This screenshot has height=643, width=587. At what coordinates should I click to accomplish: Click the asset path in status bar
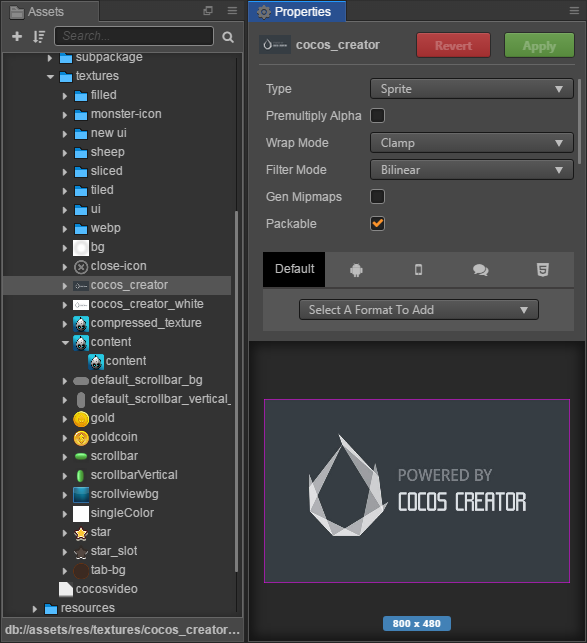pyautogui.click(x=122, y=630)
